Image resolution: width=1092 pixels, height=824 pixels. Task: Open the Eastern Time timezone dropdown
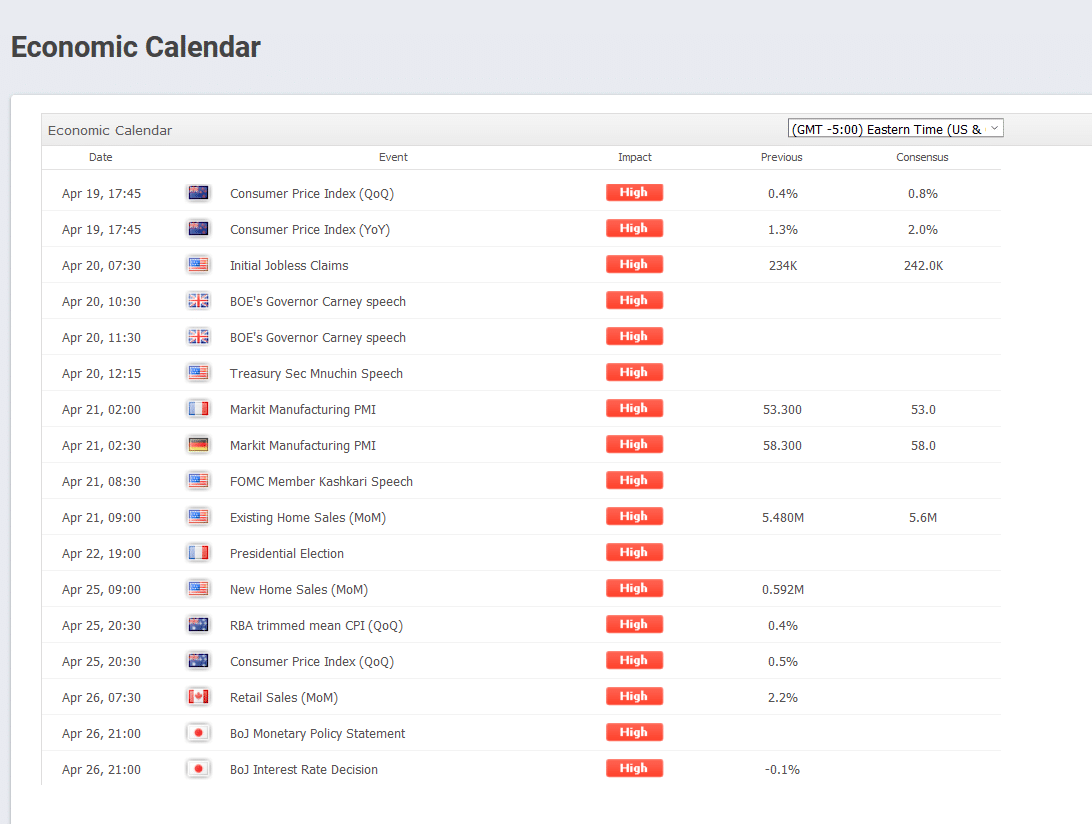[x=895, y=129]
